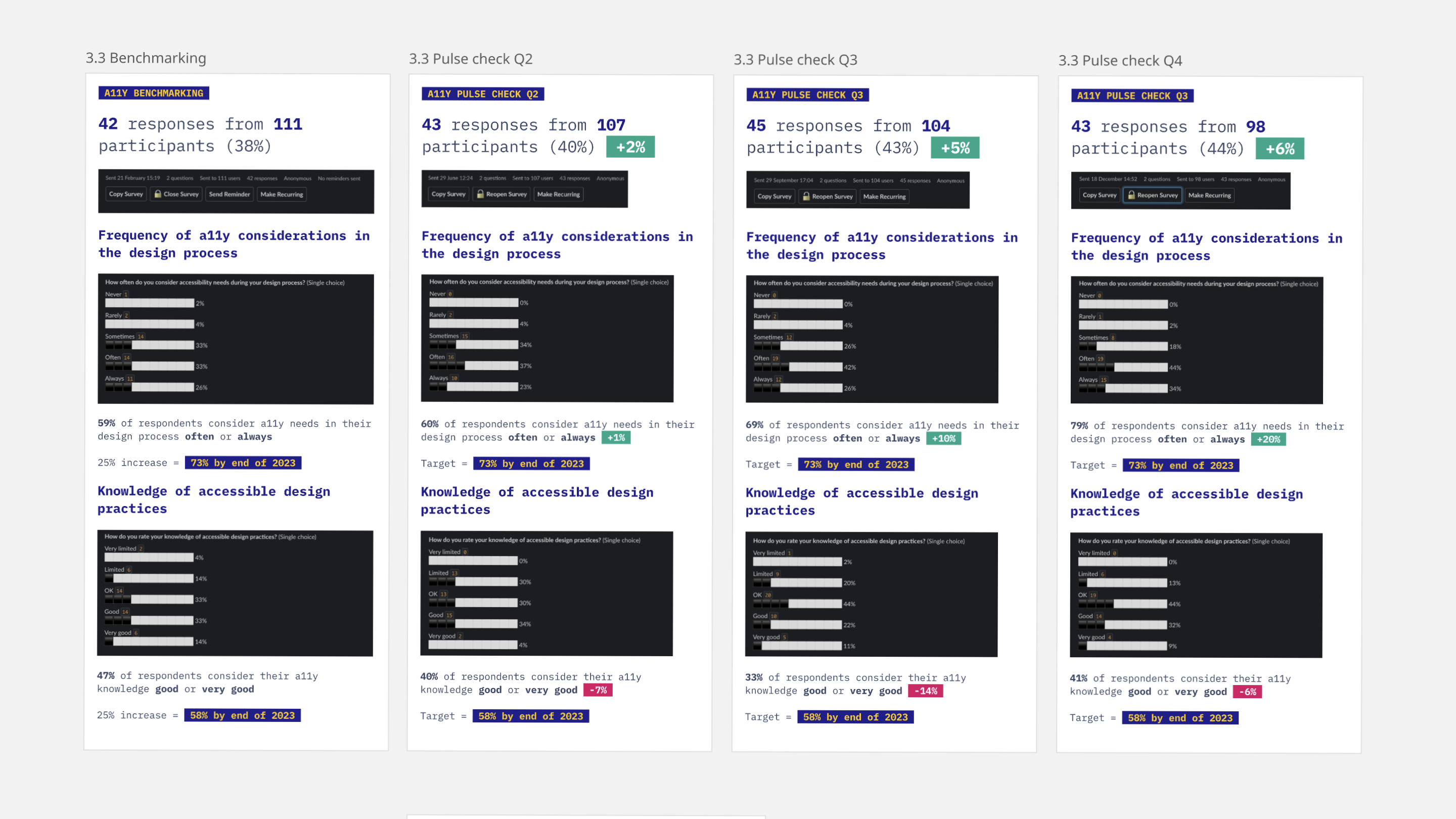1456x819 pixels.
Task: Select the '3.3 Pulse check Q3' frame title
Action: pos(795,60)
